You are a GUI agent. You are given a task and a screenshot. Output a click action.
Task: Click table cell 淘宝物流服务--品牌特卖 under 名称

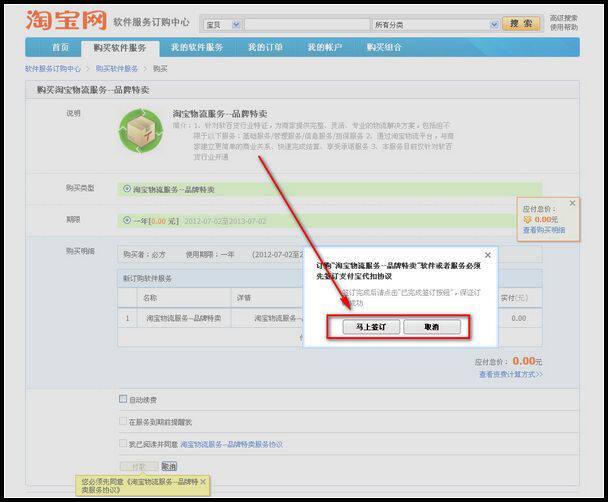pyautogui.click(x=184, y=319)
